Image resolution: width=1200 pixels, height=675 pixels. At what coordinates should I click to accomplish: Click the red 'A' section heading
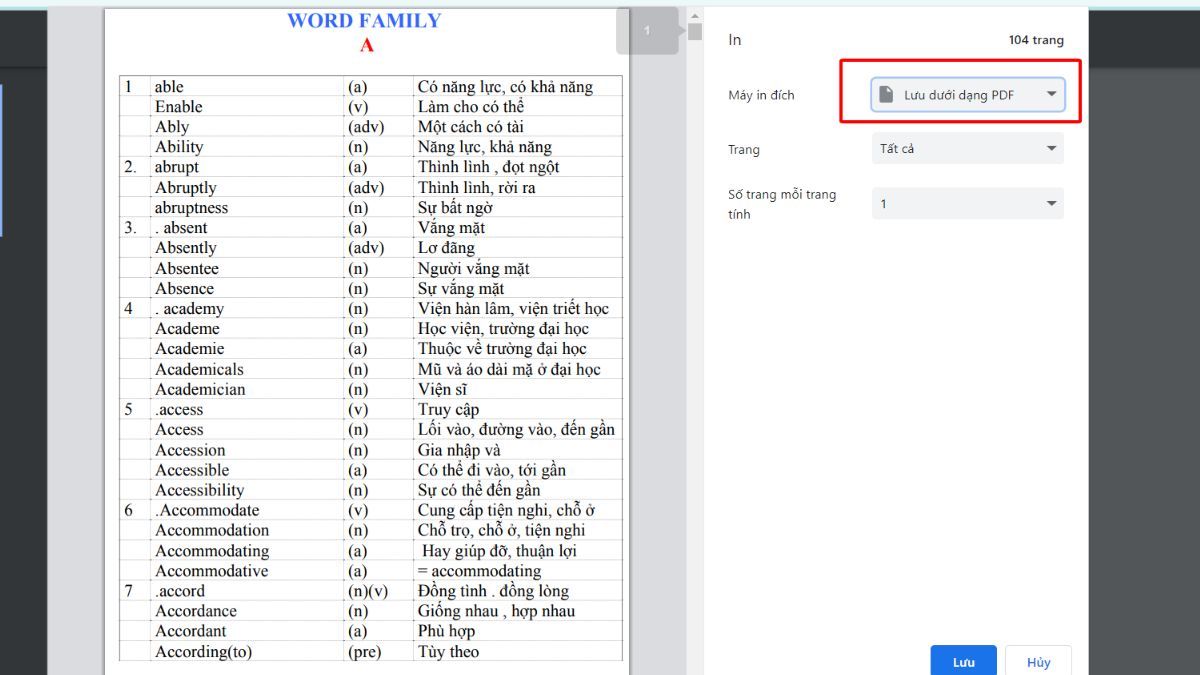click(366, 46)
